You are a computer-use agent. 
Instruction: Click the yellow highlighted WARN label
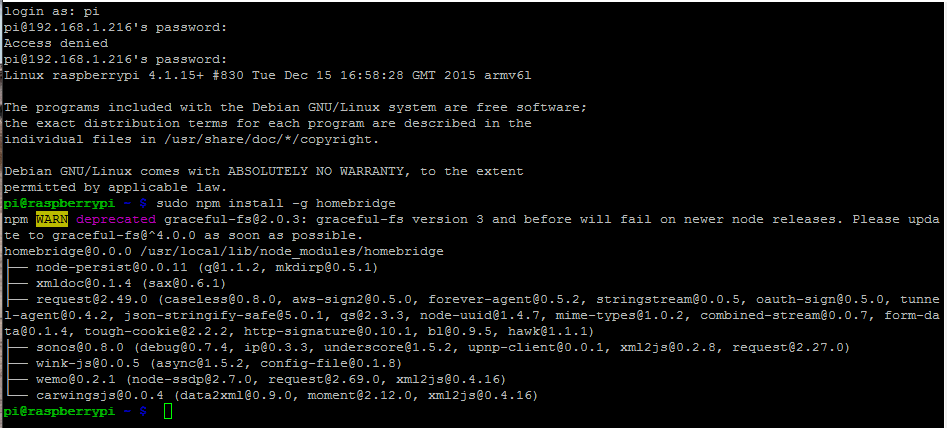(x=52, y=219)
